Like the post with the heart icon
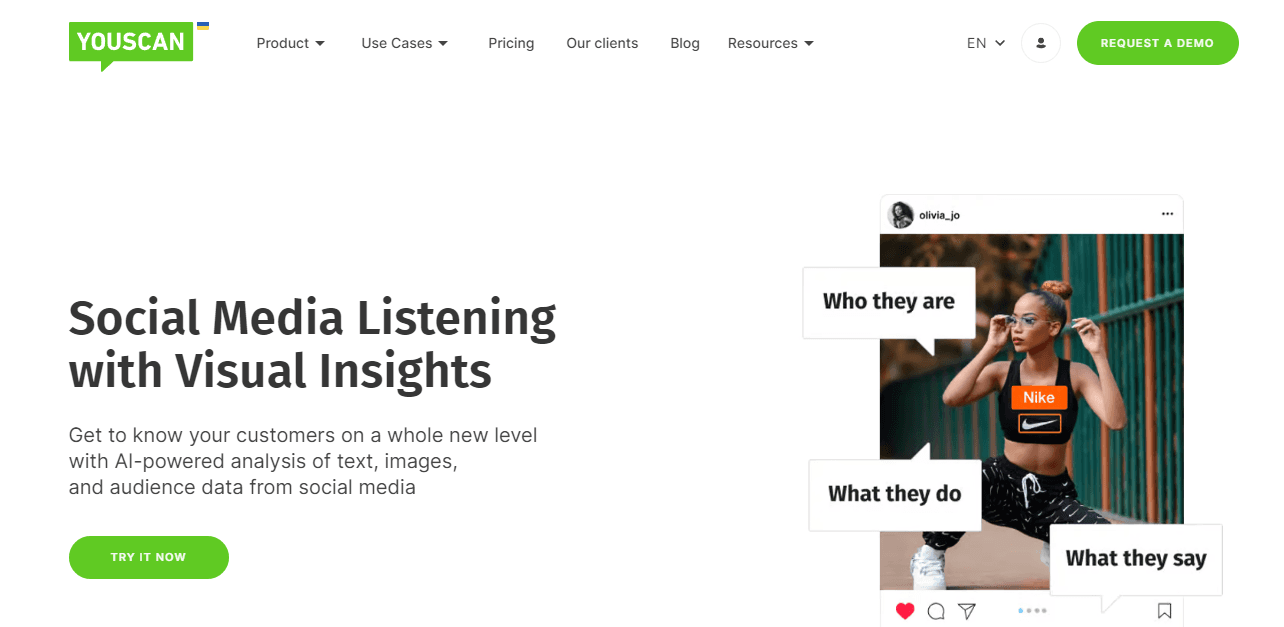Viewport: 1284px width, 627px height. pos(905,610)
